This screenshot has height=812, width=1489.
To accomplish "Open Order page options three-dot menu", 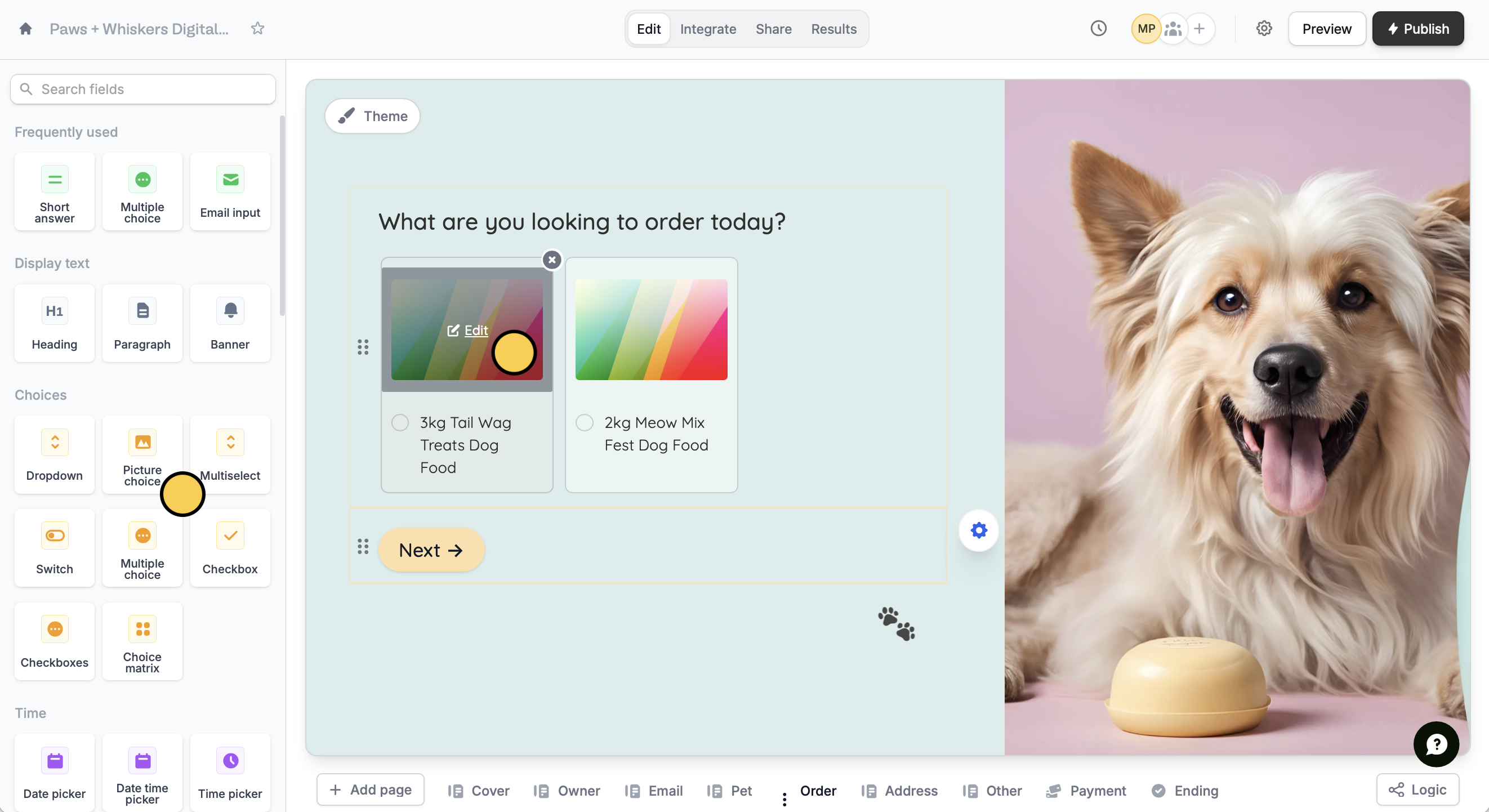I will click(784, 798).
